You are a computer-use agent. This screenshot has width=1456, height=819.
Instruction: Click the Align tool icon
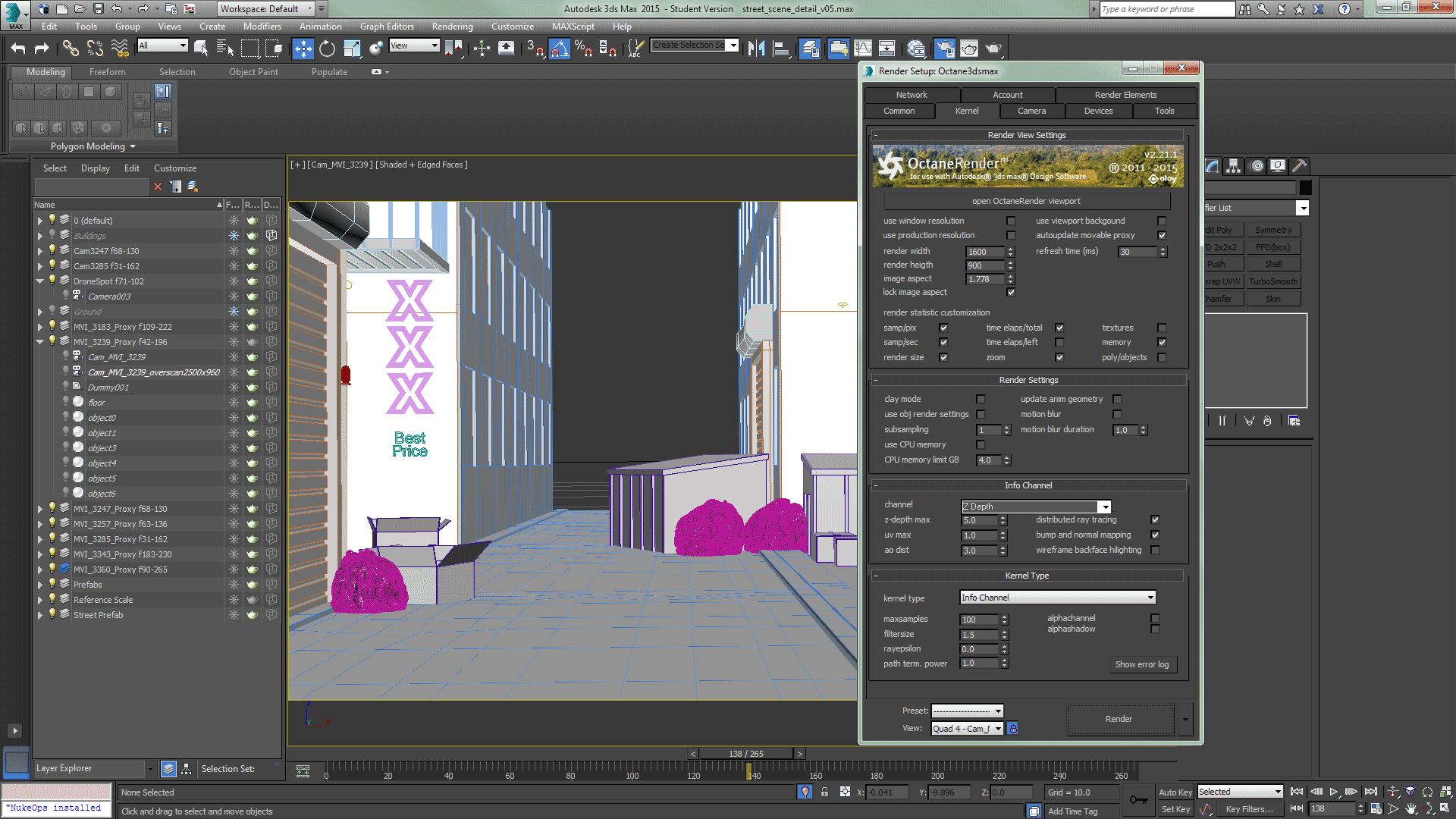(780, 49)
